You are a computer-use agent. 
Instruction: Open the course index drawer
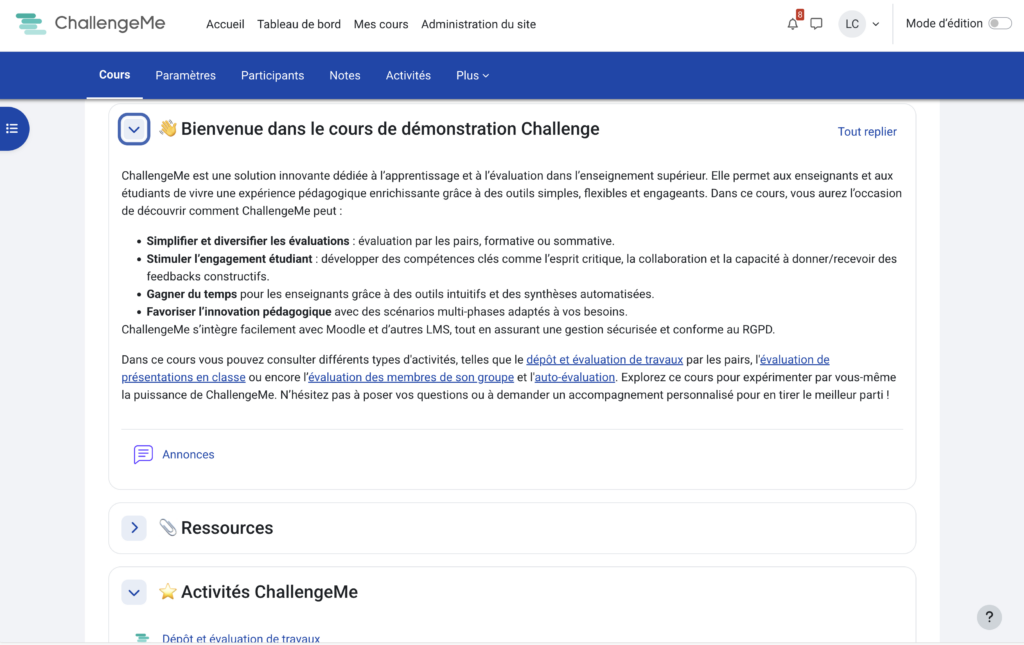coord(12,129)
